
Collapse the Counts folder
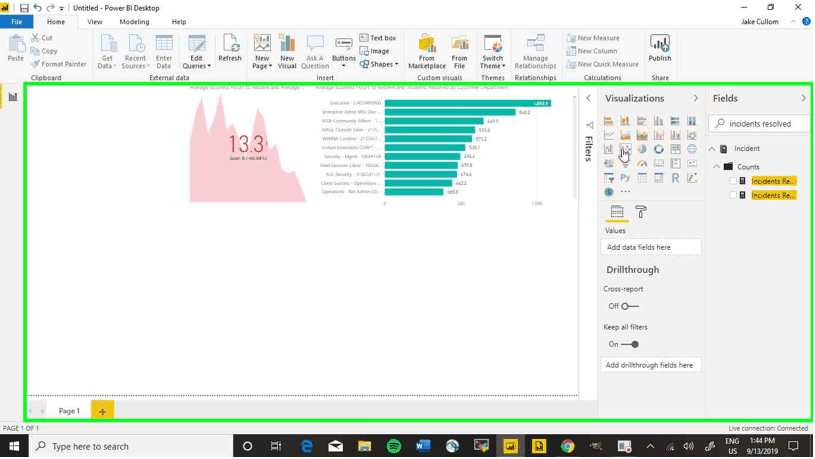click(717, 167)
